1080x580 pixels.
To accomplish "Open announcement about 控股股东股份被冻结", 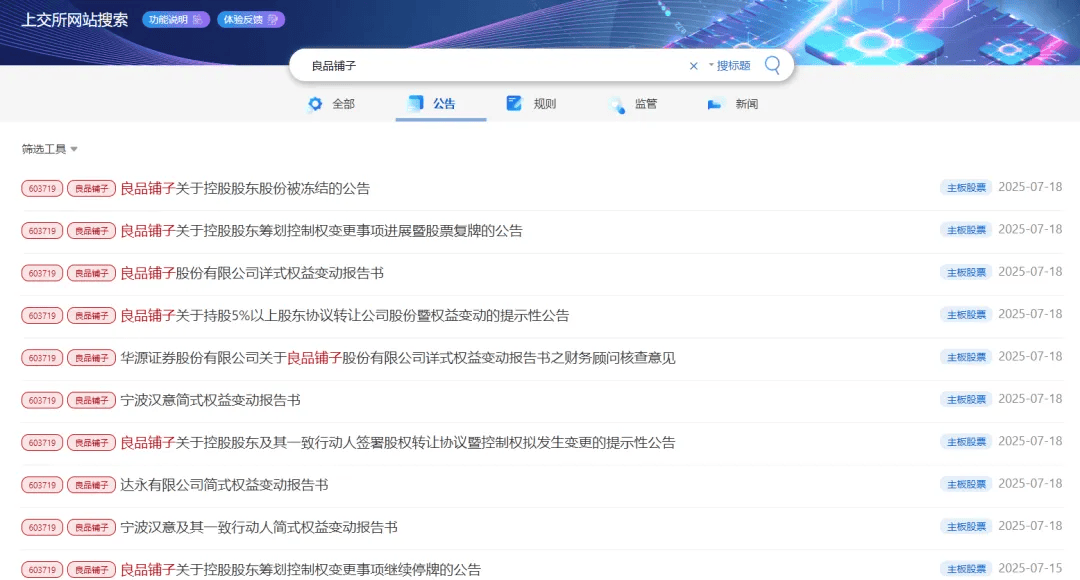I will (245, 188).
